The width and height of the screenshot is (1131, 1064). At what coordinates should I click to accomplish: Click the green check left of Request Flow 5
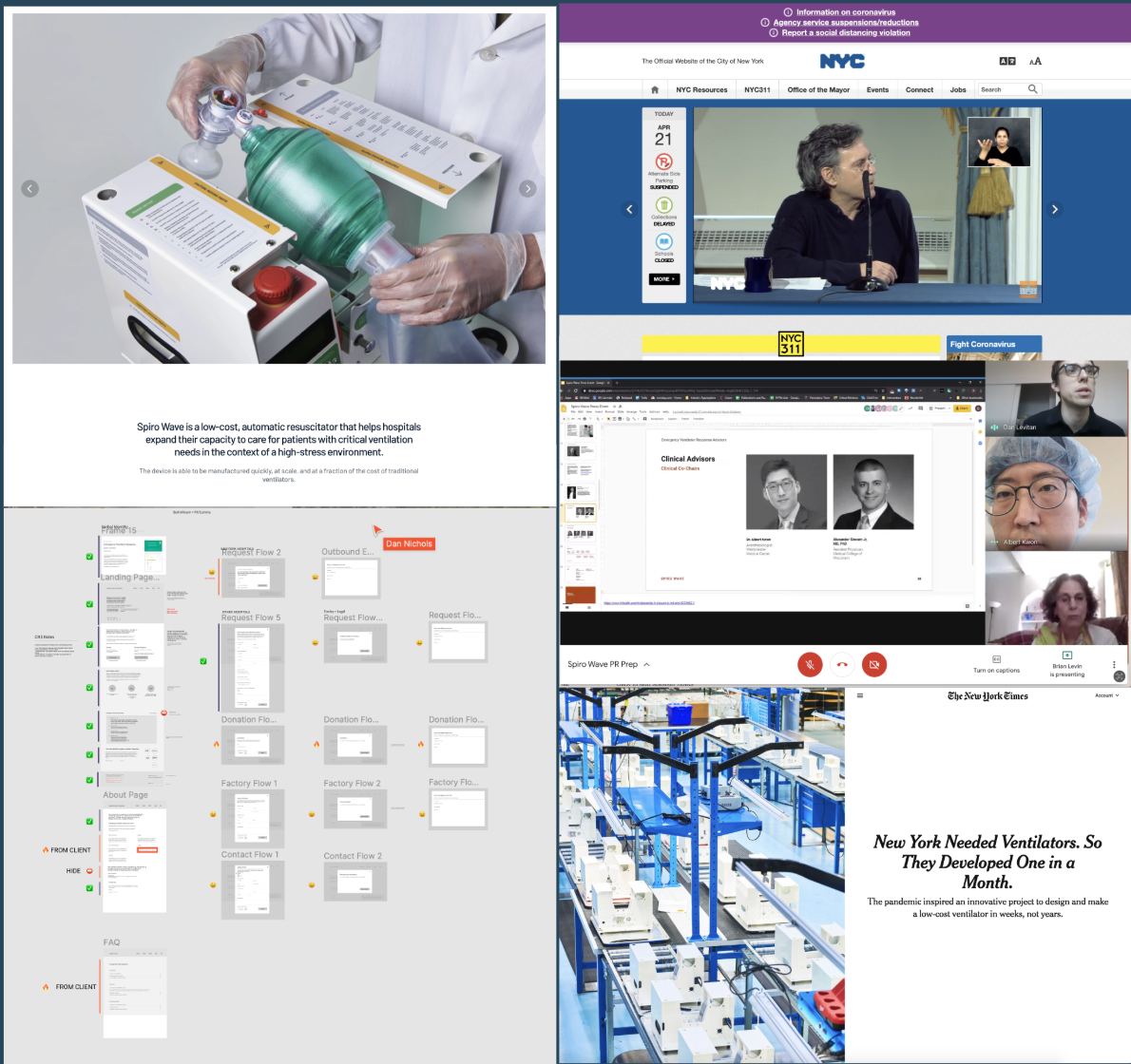(203, 661)
